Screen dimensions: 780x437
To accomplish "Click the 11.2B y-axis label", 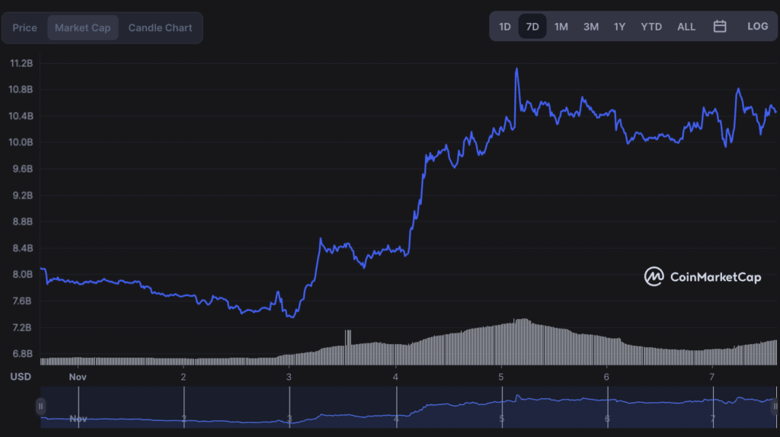I will tap(22, 63).
